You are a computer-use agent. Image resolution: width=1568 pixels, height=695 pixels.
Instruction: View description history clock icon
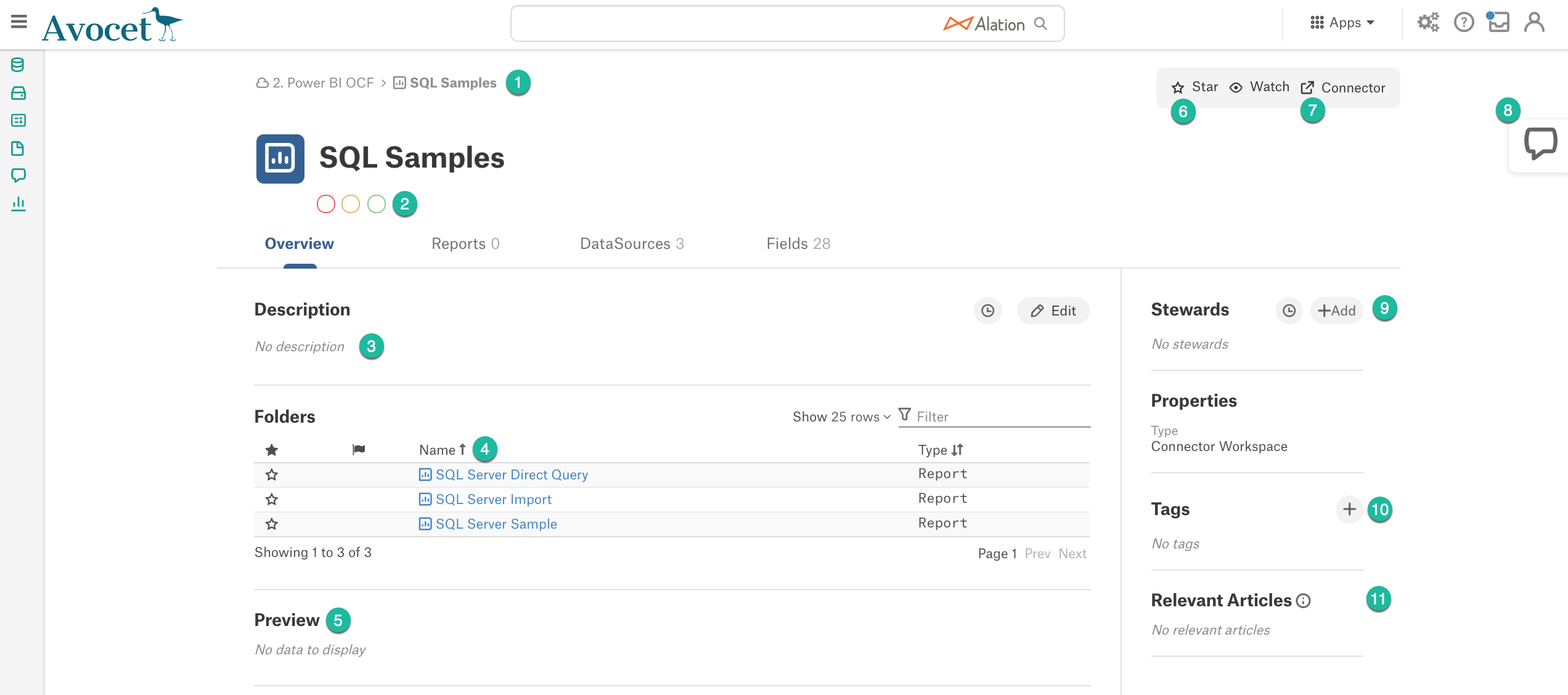pyautogui.click(x=988, y=311)
